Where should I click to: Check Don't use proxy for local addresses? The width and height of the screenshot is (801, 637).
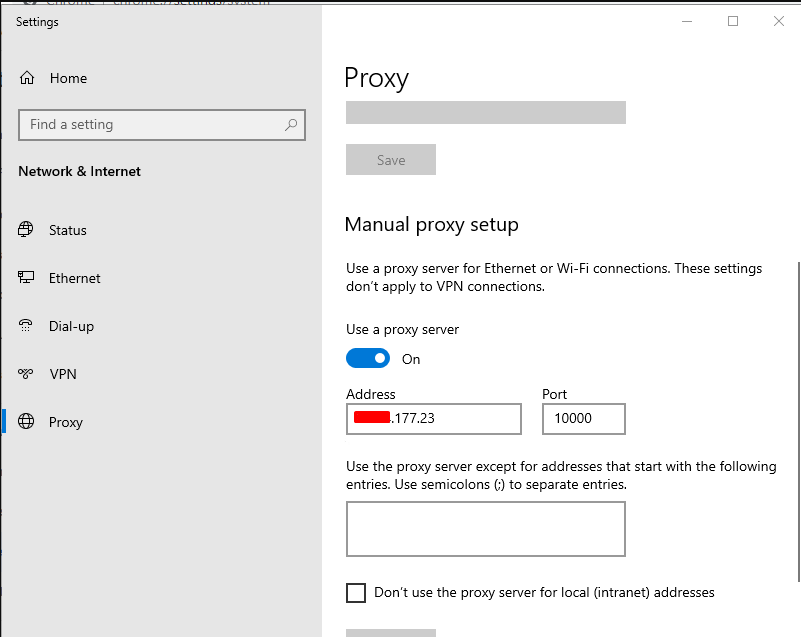[x=356, y=593]
